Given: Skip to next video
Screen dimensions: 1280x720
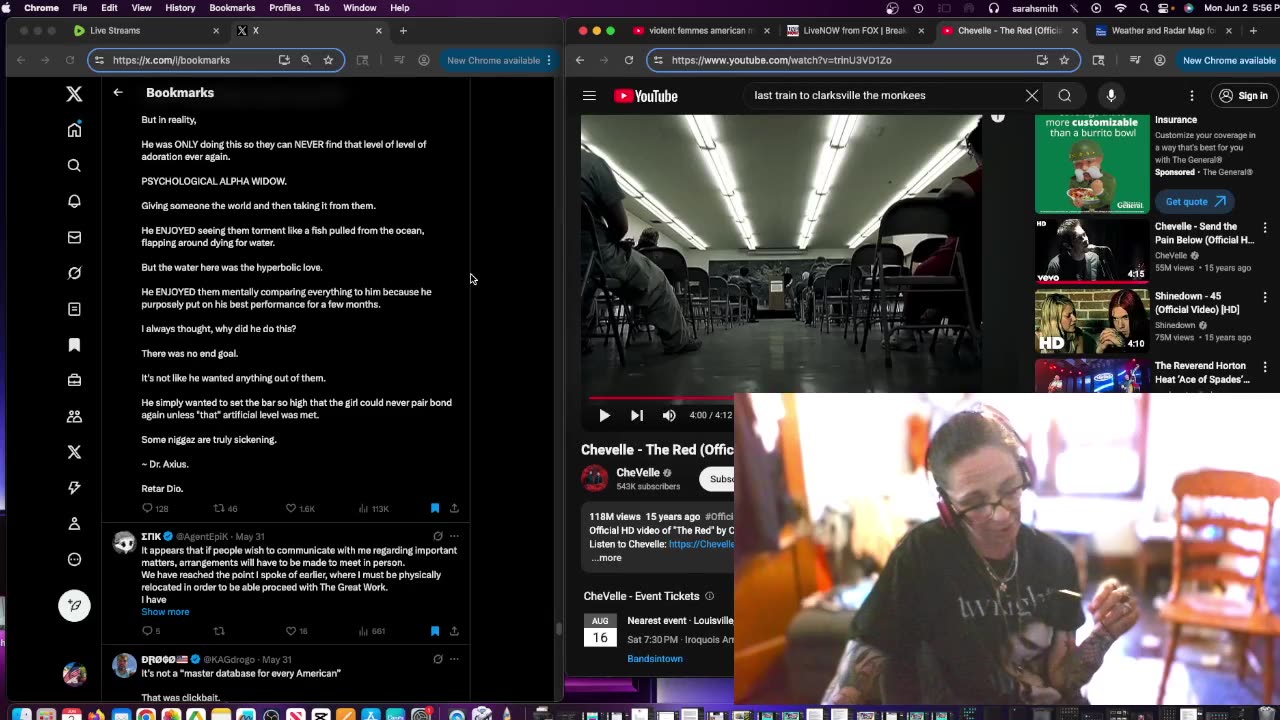Looking at the screenshot, I should [x=637, y=415].
